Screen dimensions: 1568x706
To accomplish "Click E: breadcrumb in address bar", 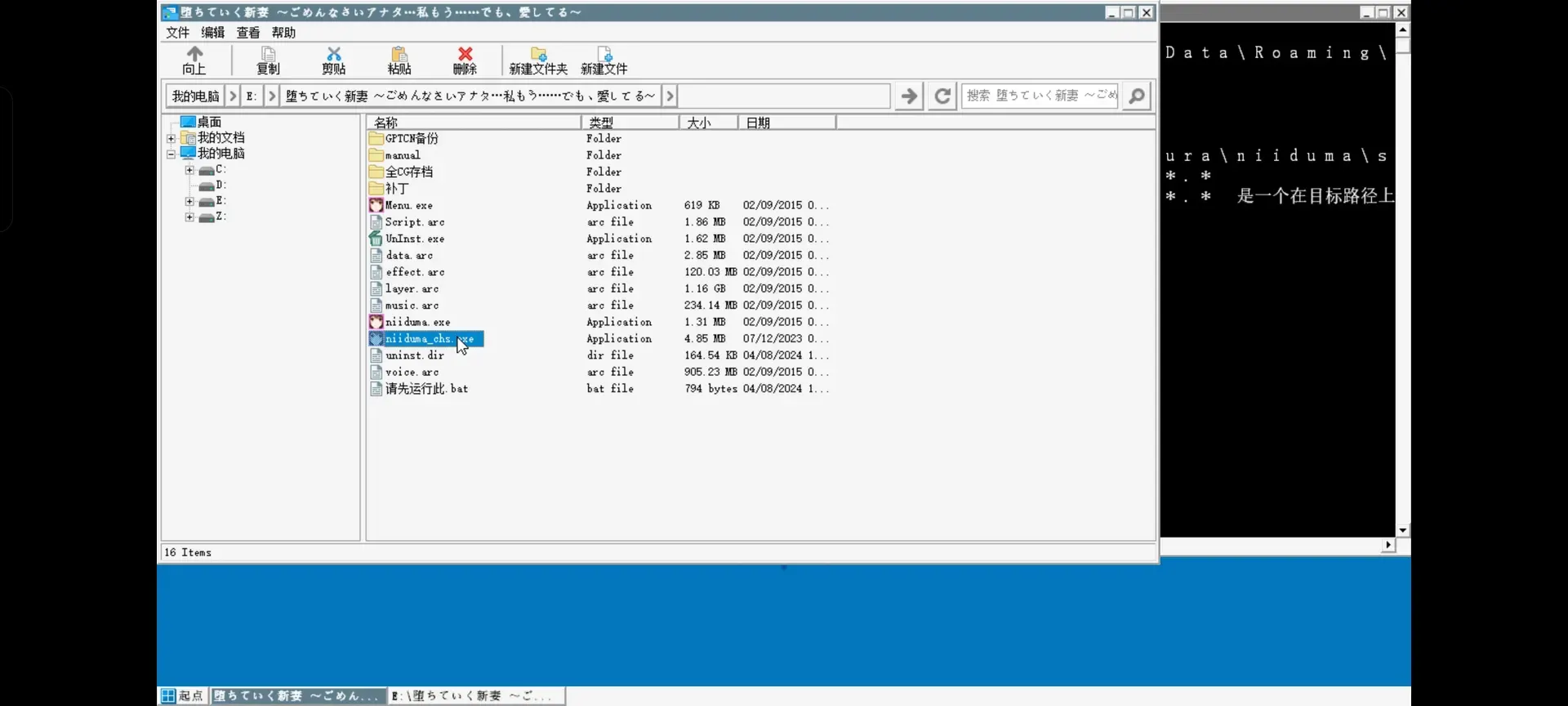I will (x=252, y=96).
